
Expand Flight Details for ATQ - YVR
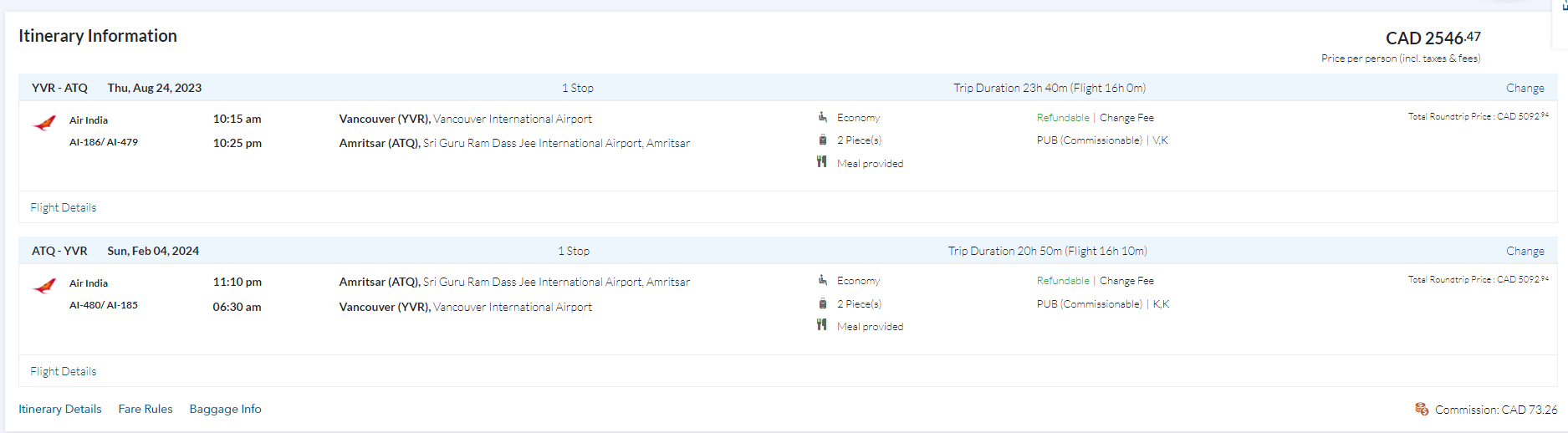64,371
